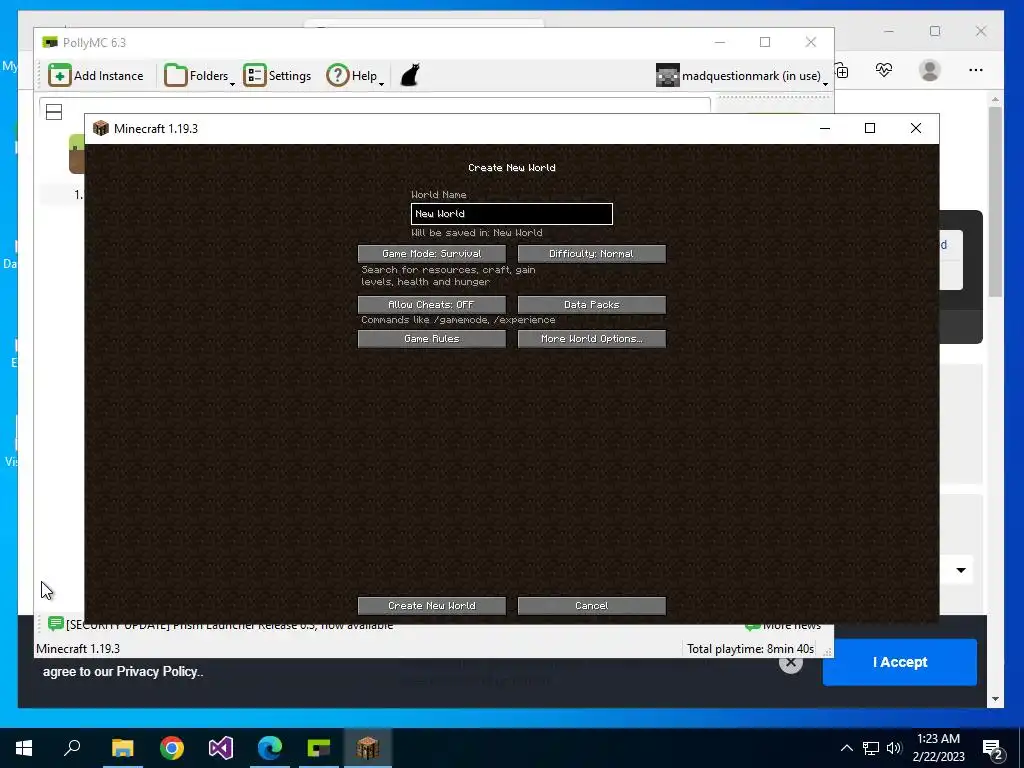Screen dimensions: 1024x768
Task: Toggle Game Mode: Survival button
Action: coord(432,253)
